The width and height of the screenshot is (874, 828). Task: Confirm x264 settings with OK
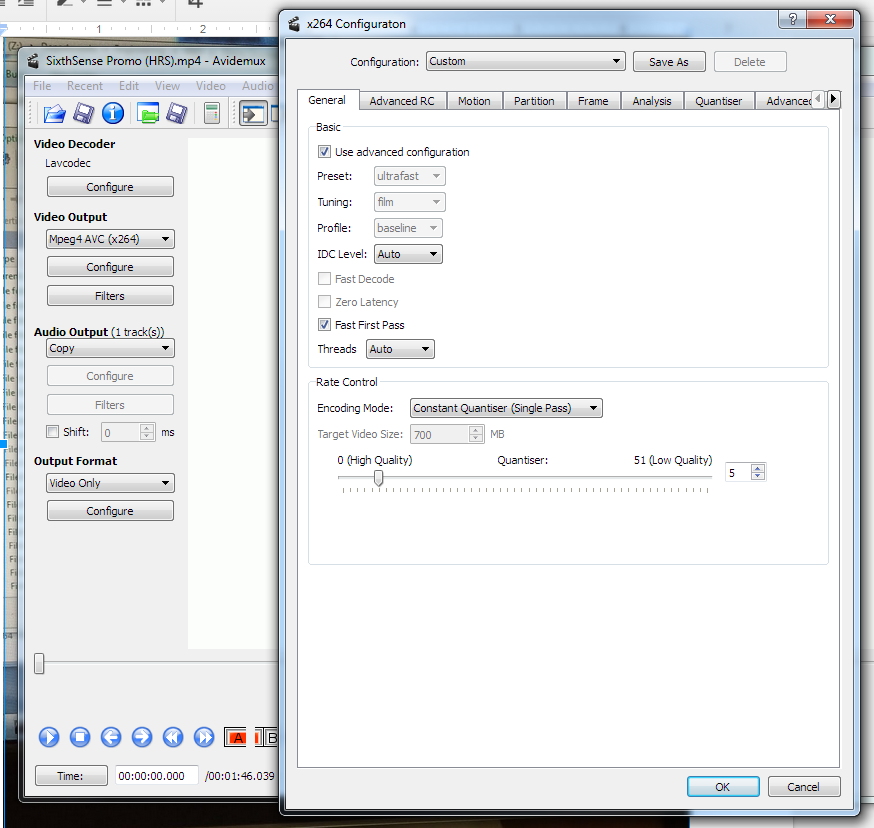pyautogui.click(x=722, y=787)
